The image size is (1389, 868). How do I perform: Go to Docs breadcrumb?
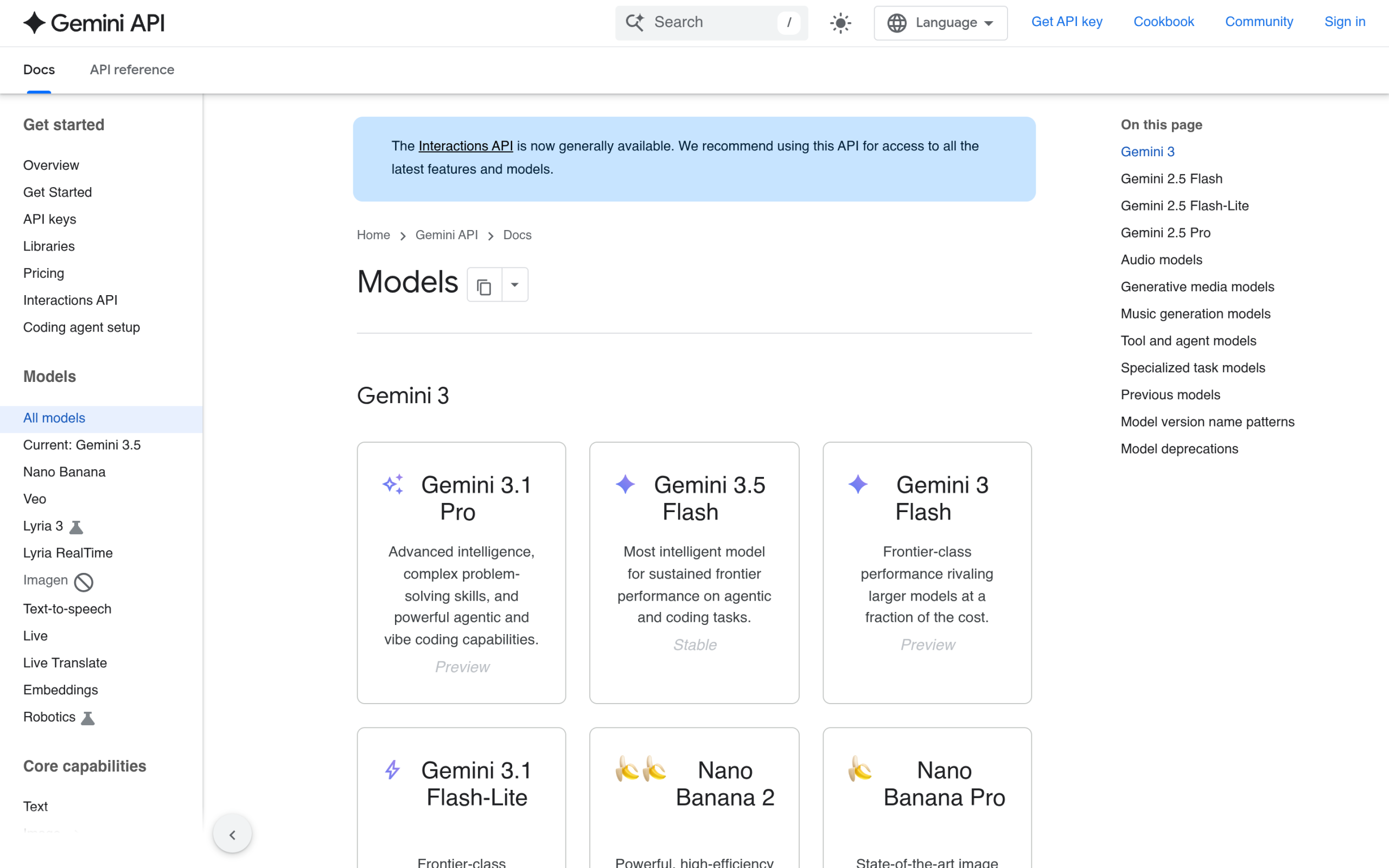517,235
